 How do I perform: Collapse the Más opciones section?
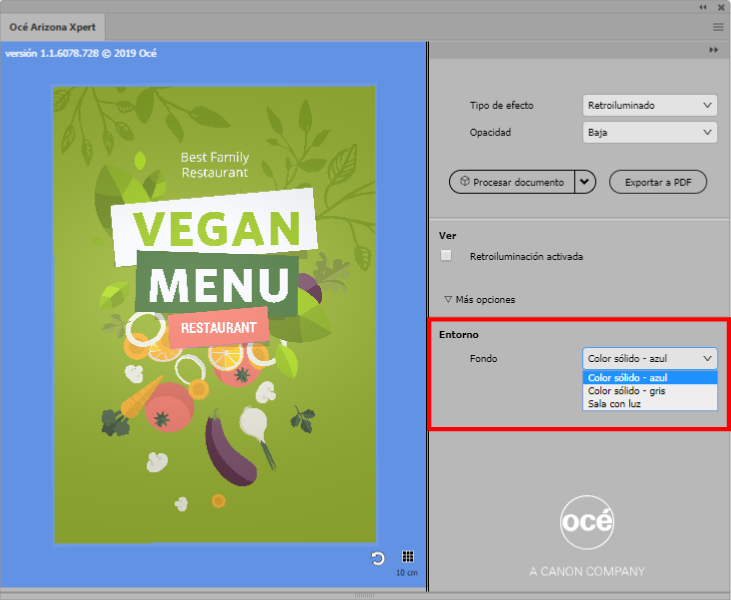click(x=480, y=299)
